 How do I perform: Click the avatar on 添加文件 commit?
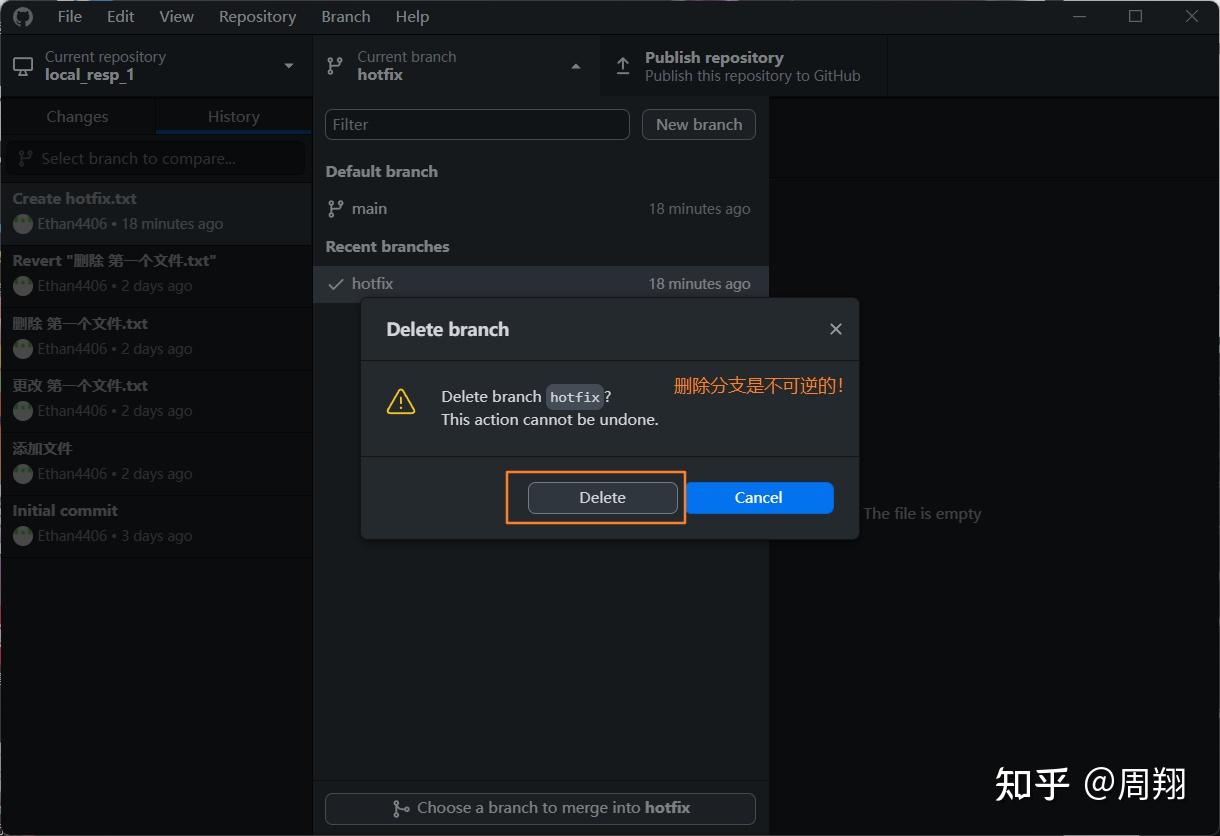coord(23,474)
